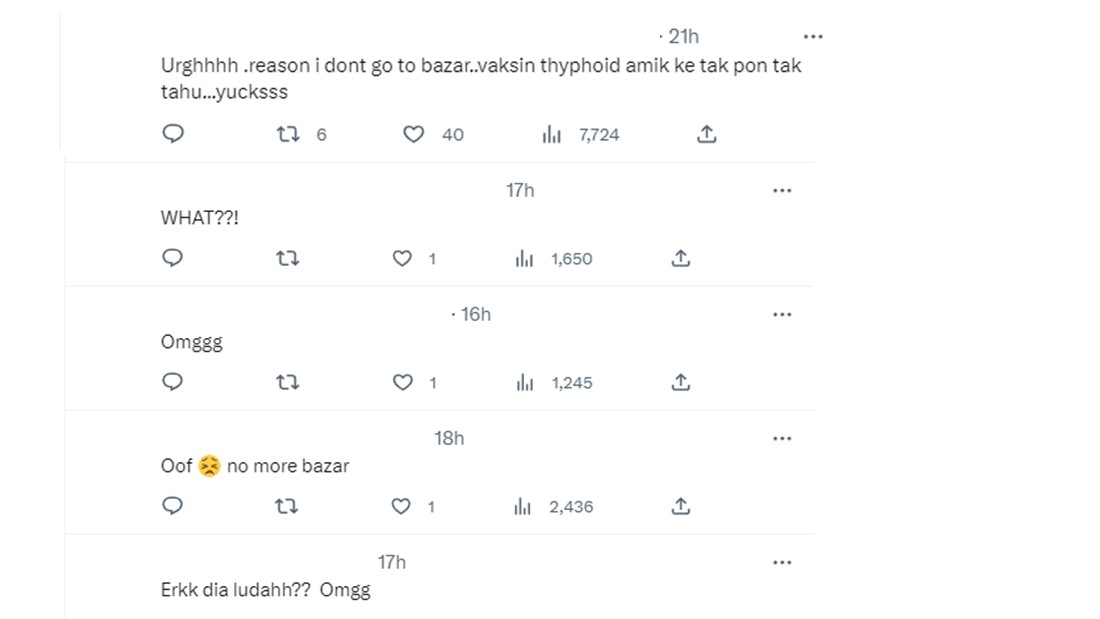Like the 'WHAT??!' tweet
This screenshot has width=1100, height=619.
tap(402, 258)
